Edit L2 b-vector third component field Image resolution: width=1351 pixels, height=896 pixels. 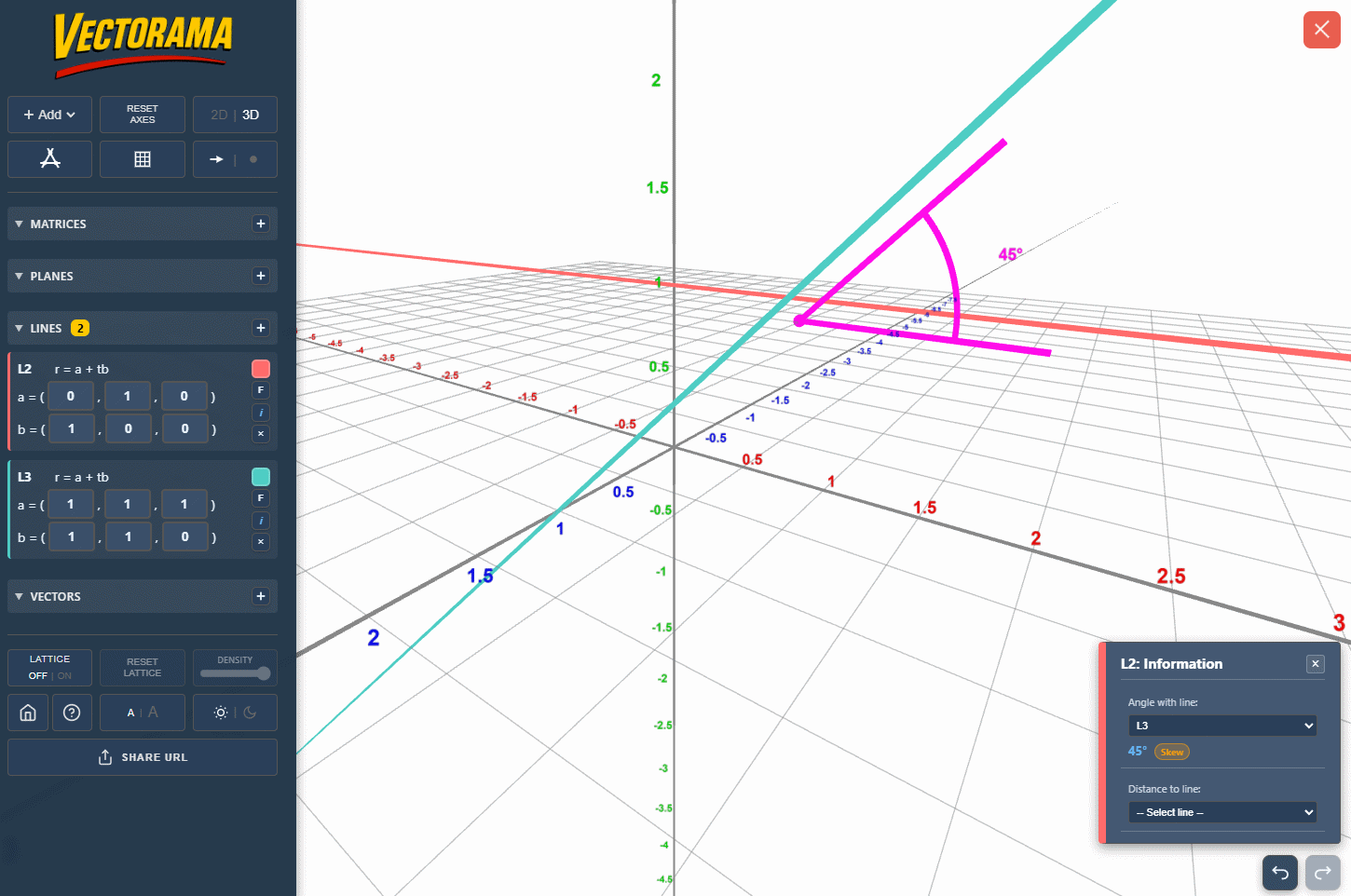click(x=184, y=428)
